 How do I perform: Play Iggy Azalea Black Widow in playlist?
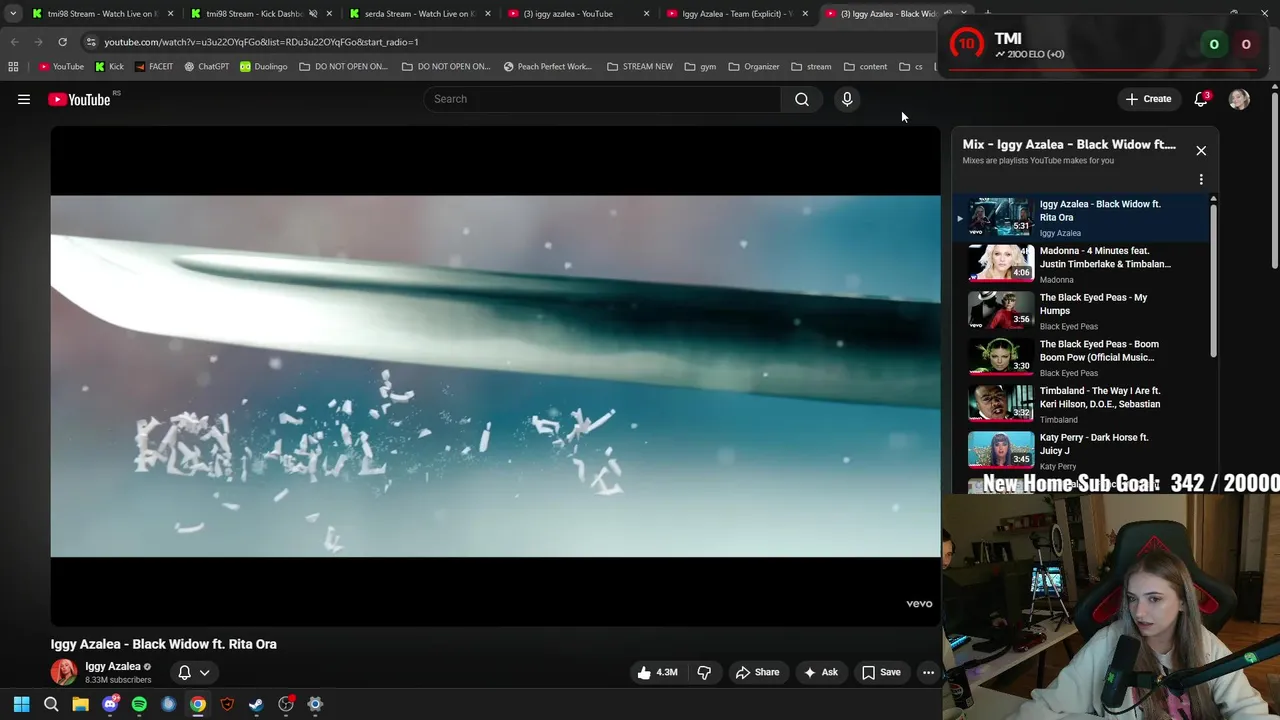pos(1083,218)
